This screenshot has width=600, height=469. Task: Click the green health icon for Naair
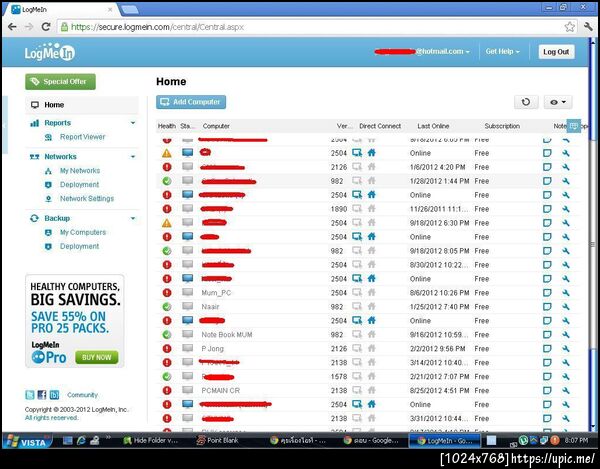167,307
